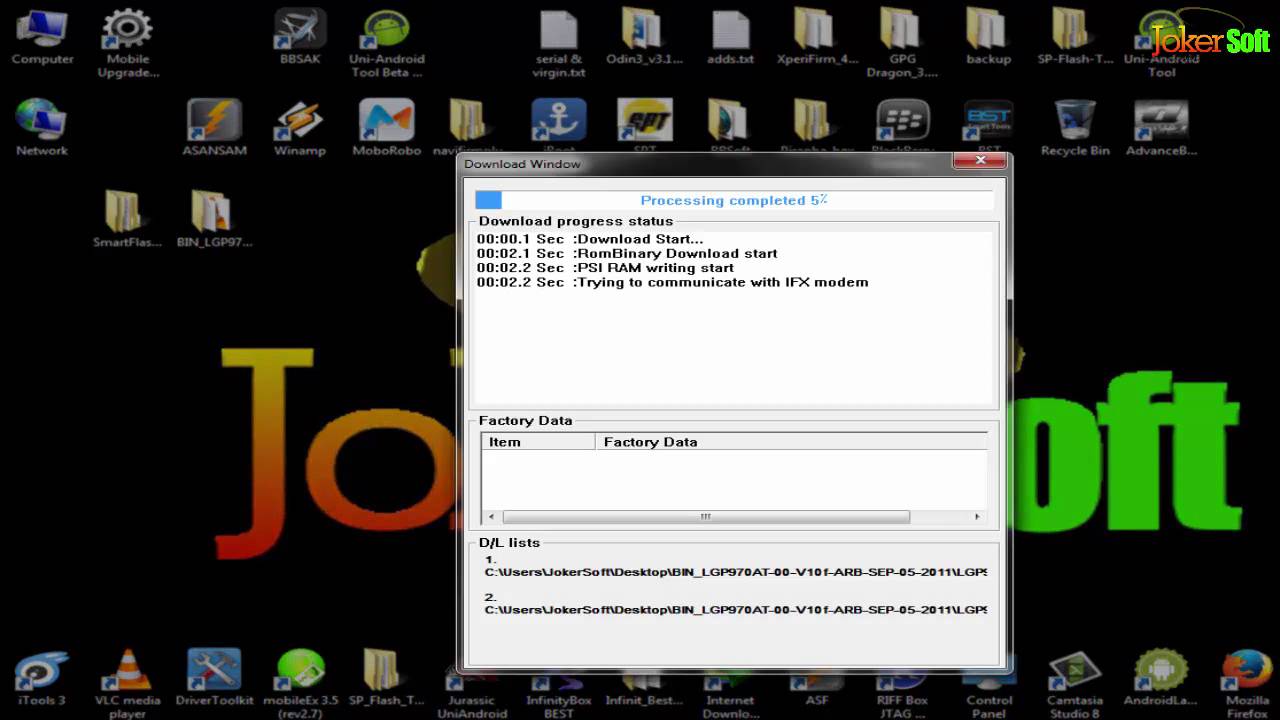Click the Factory Data scroll left arrow

click(491, 517)
